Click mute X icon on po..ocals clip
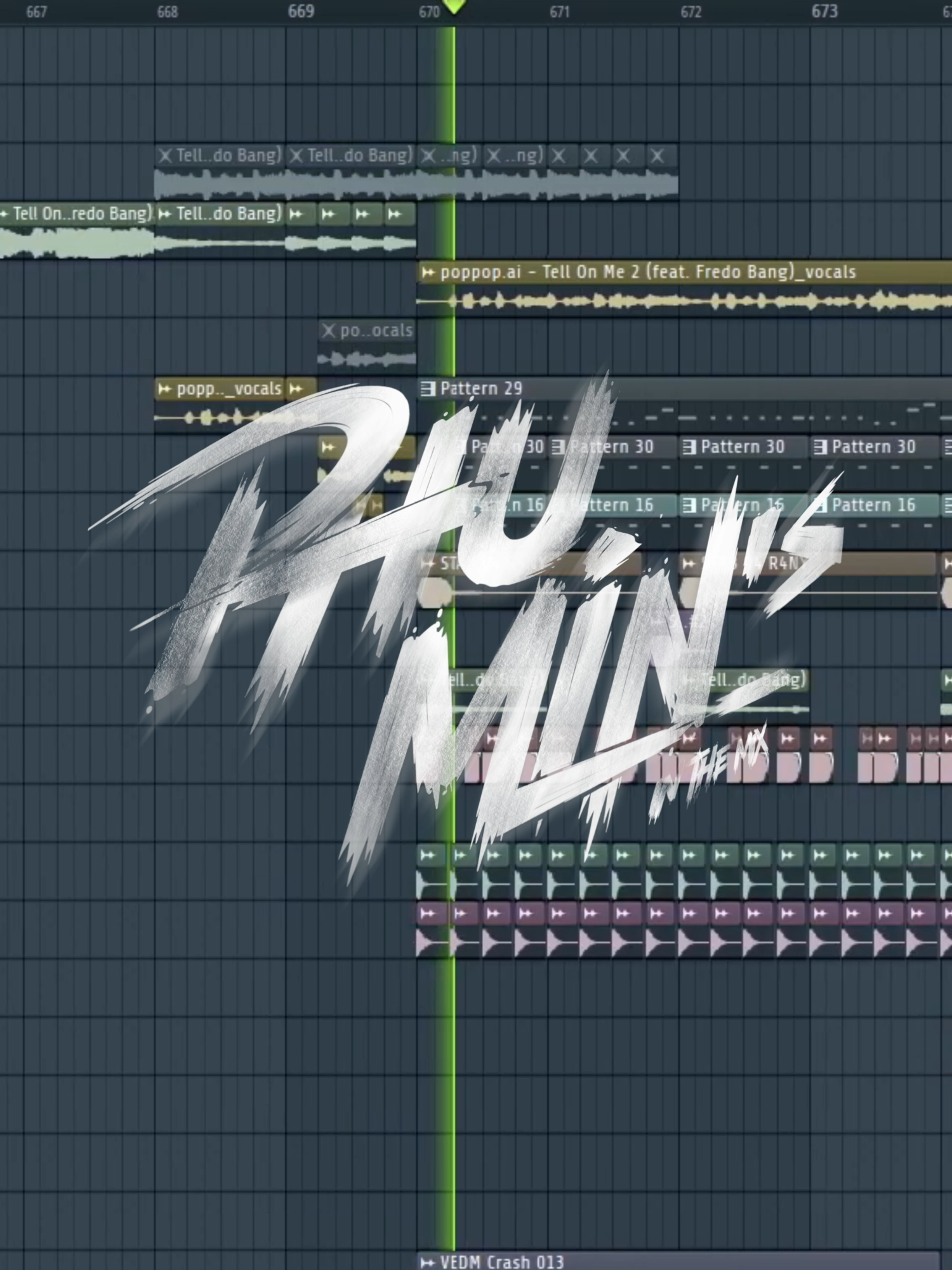952x1270 pixels. coord(329,331)
